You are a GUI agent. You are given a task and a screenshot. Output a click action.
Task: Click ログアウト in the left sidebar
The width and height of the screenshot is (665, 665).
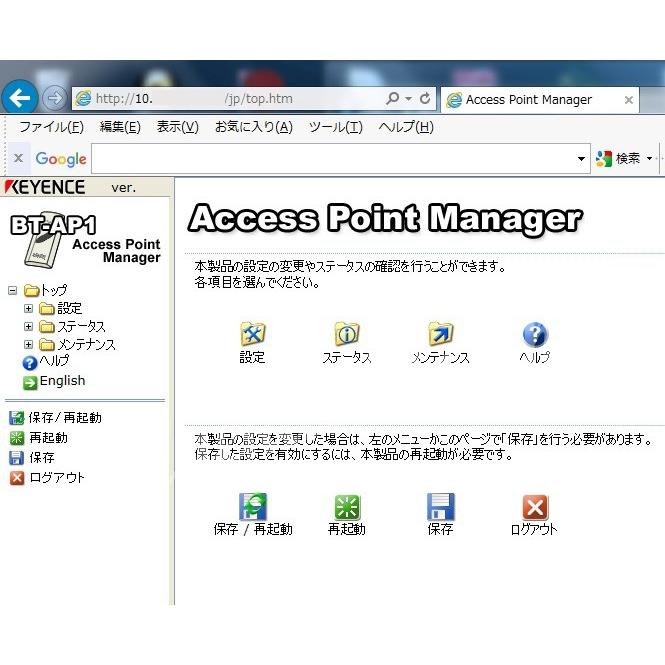pyautogui.click(x=56, y=477)
